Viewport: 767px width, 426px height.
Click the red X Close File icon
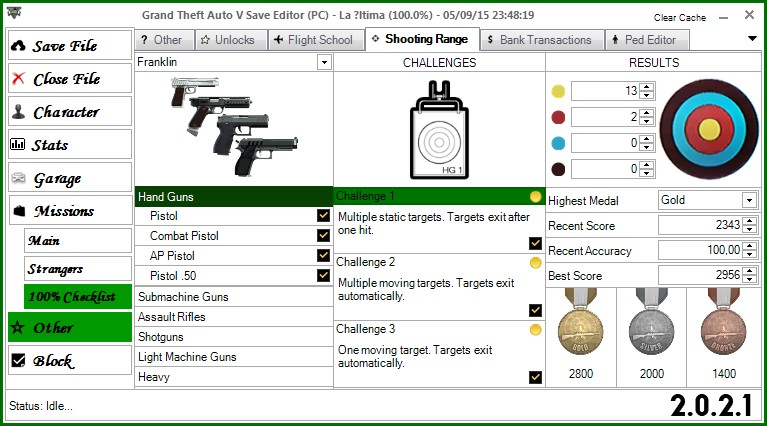coord(18,78)
